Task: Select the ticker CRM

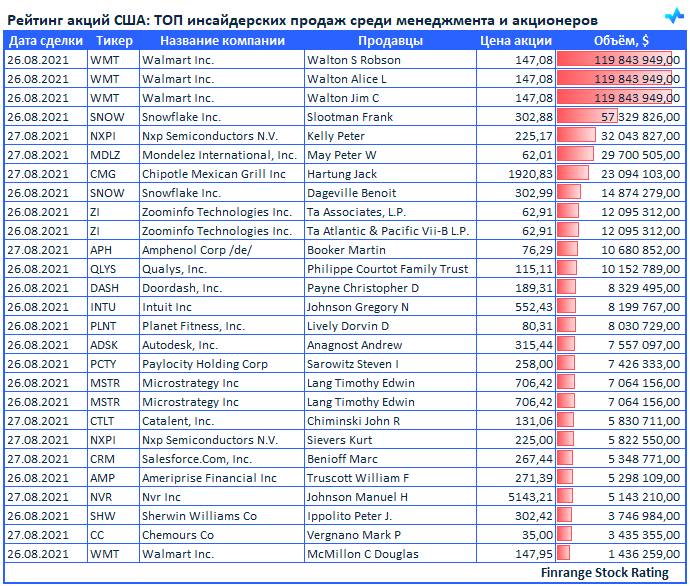Action: pyautogui.click(x=103, y=459)
